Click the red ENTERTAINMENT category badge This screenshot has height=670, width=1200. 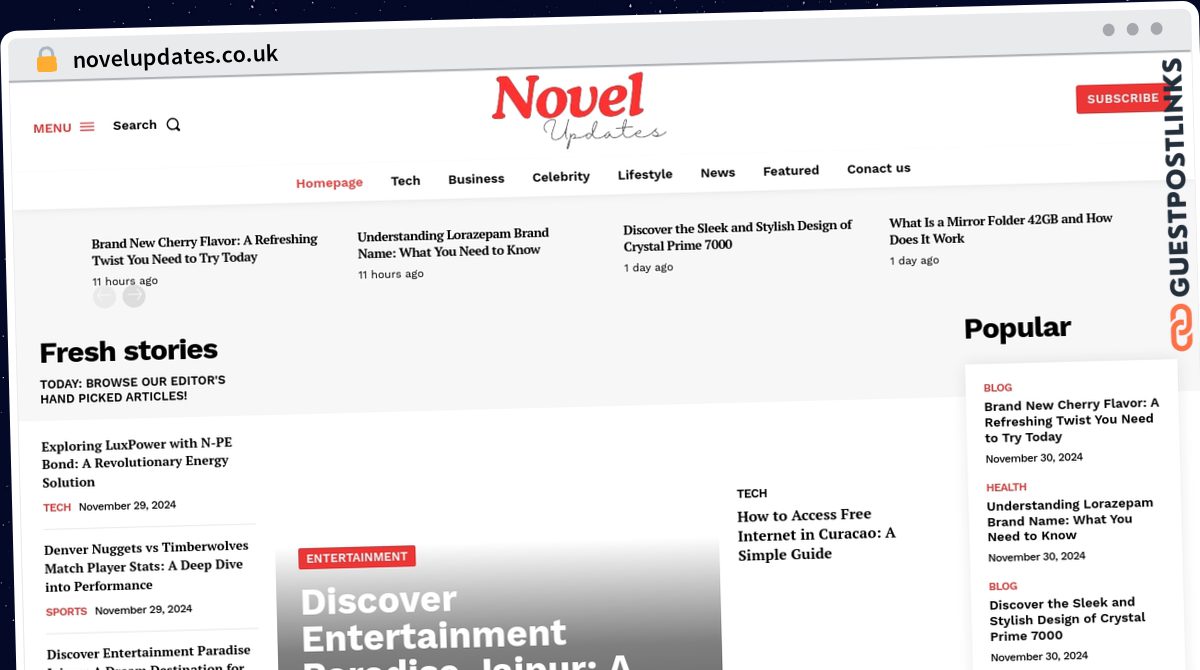[x=357, y=557]
